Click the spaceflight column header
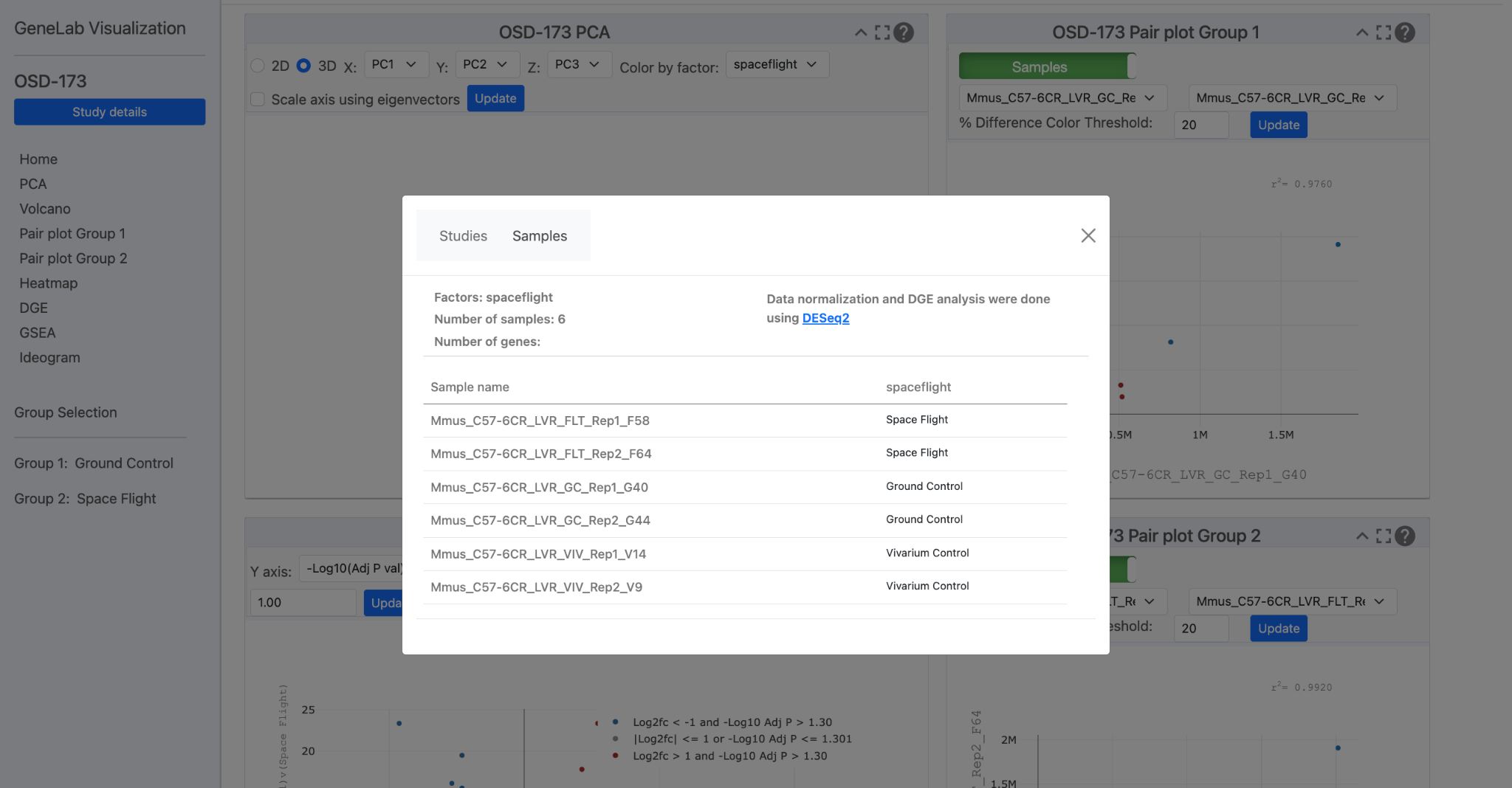This screenshot has width=1512, height=788. (x=918, y=387)
